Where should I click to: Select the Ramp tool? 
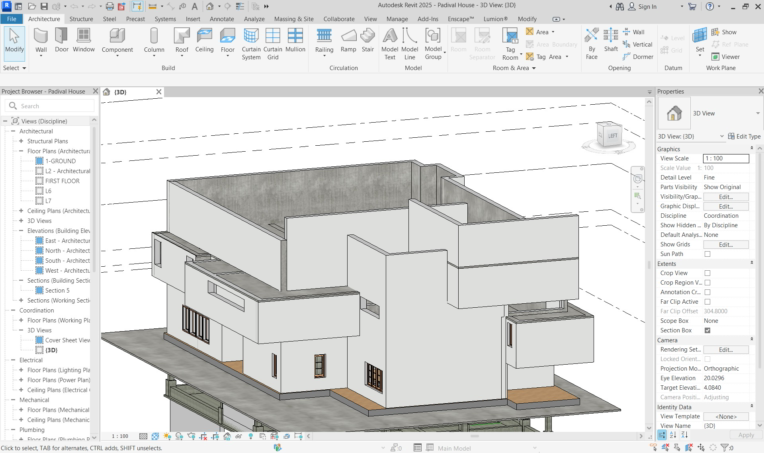tap(348, 40)
